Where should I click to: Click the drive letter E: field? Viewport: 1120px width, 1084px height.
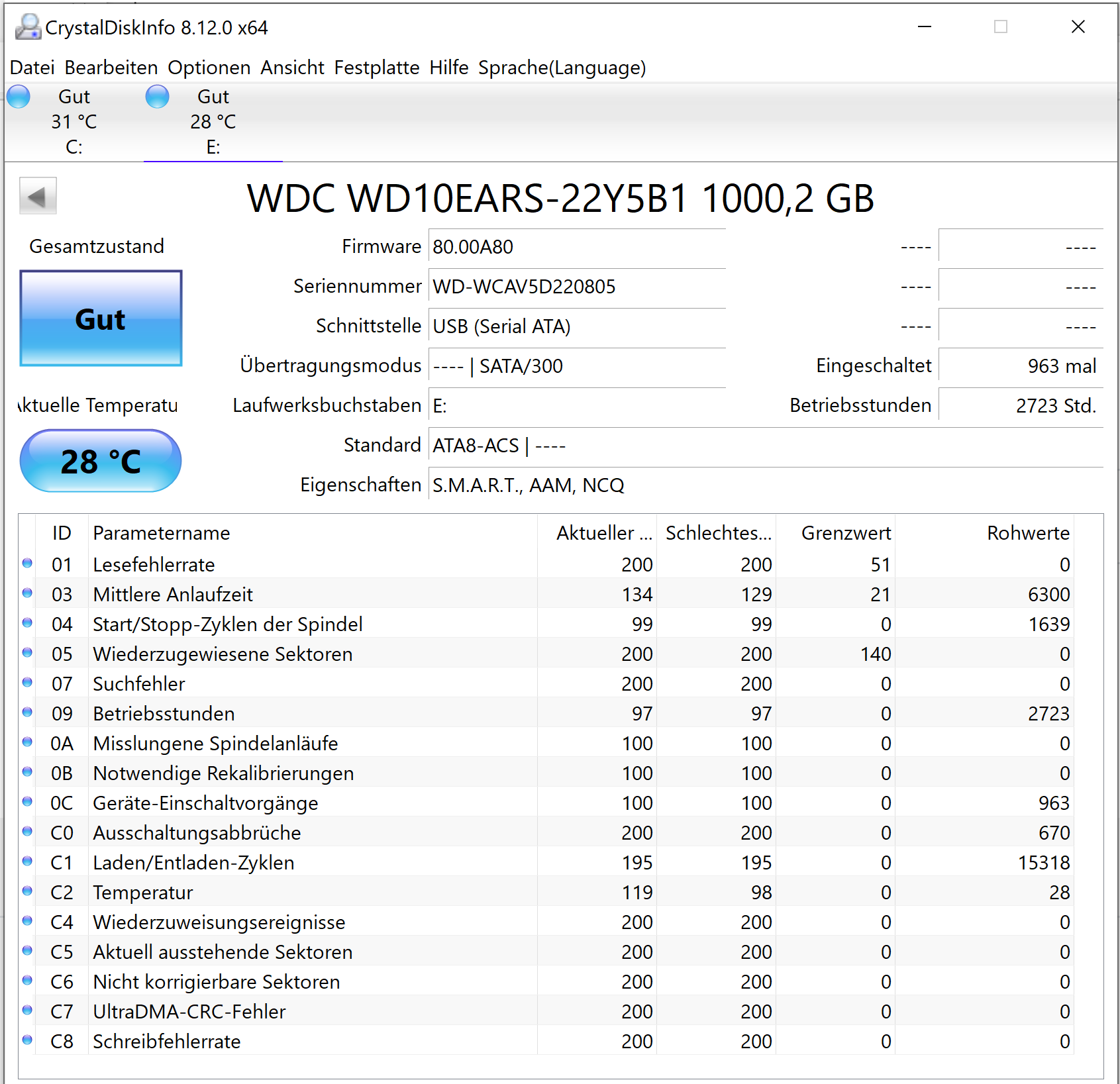[x=577, y=406]
